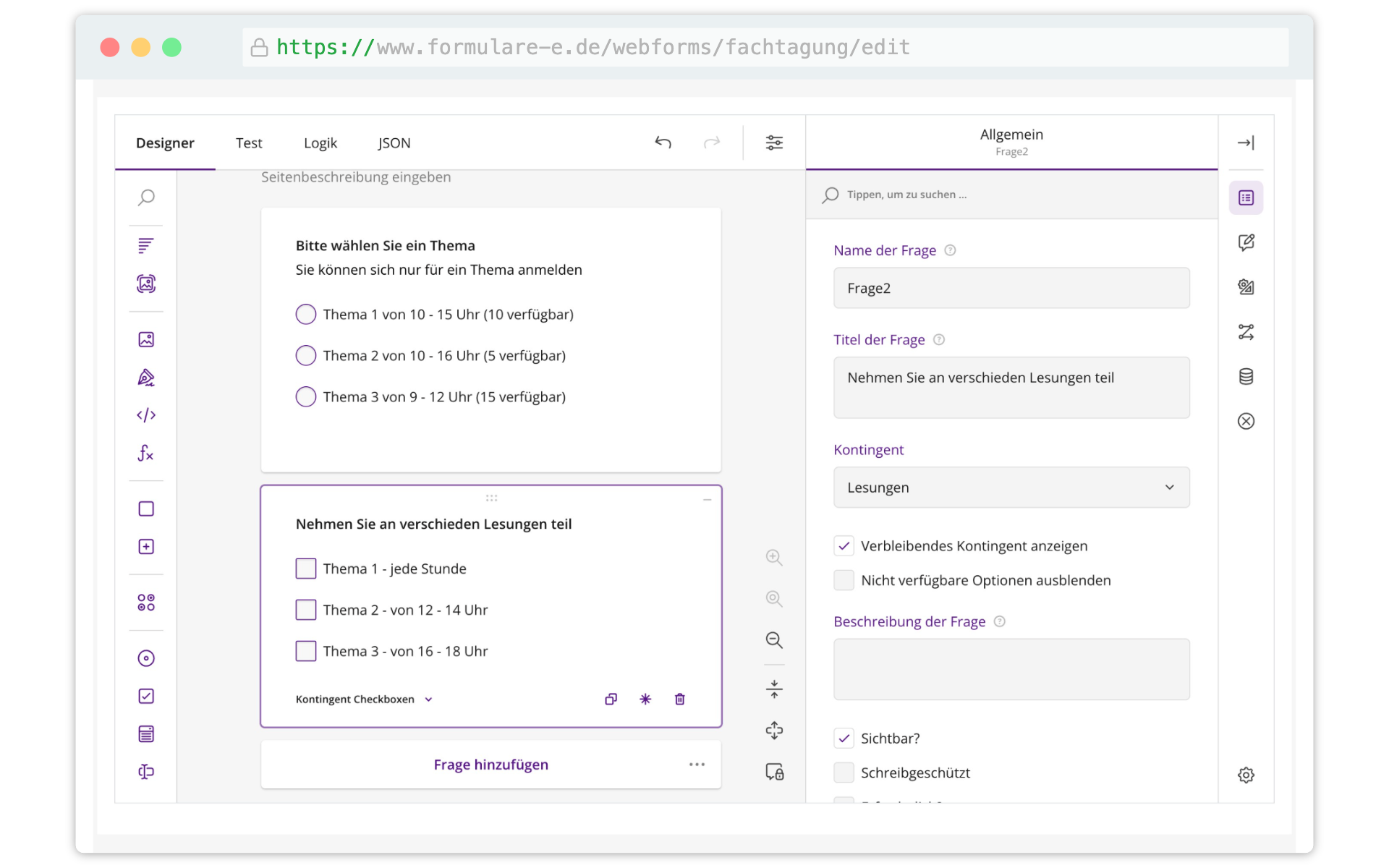The height and width of the screenshot is (868, 1389).
Task: Enable the Schreibgeschützt checkbox
Action: 844,773
